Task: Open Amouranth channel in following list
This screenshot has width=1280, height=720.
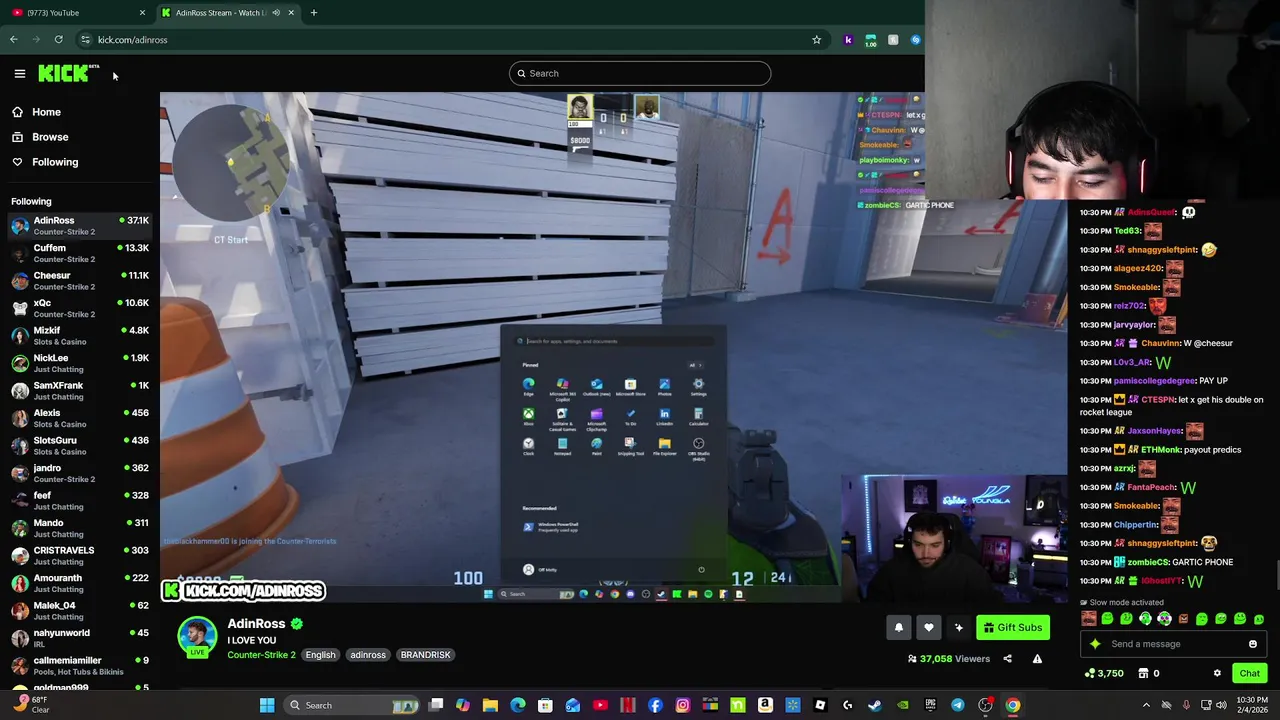Action: pyautogui.click(x=80, y=583)
